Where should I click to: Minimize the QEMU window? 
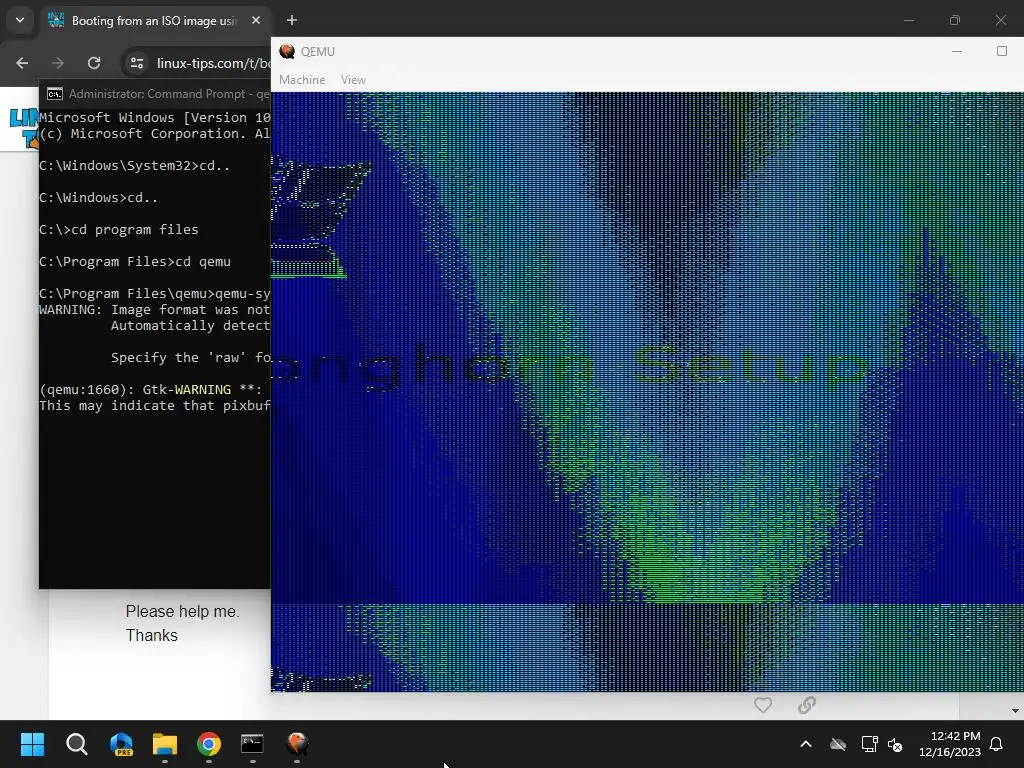(x=957, y=51)
